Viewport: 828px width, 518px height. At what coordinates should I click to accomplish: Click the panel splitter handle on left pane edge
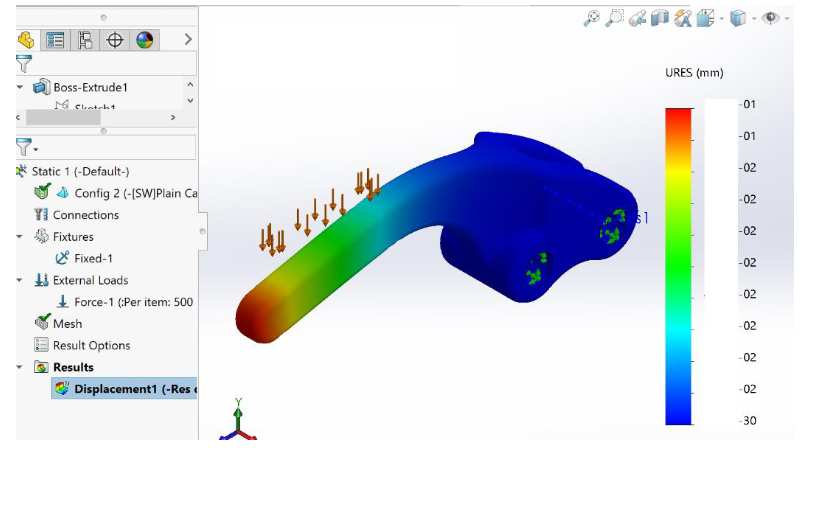click(202, 231)
